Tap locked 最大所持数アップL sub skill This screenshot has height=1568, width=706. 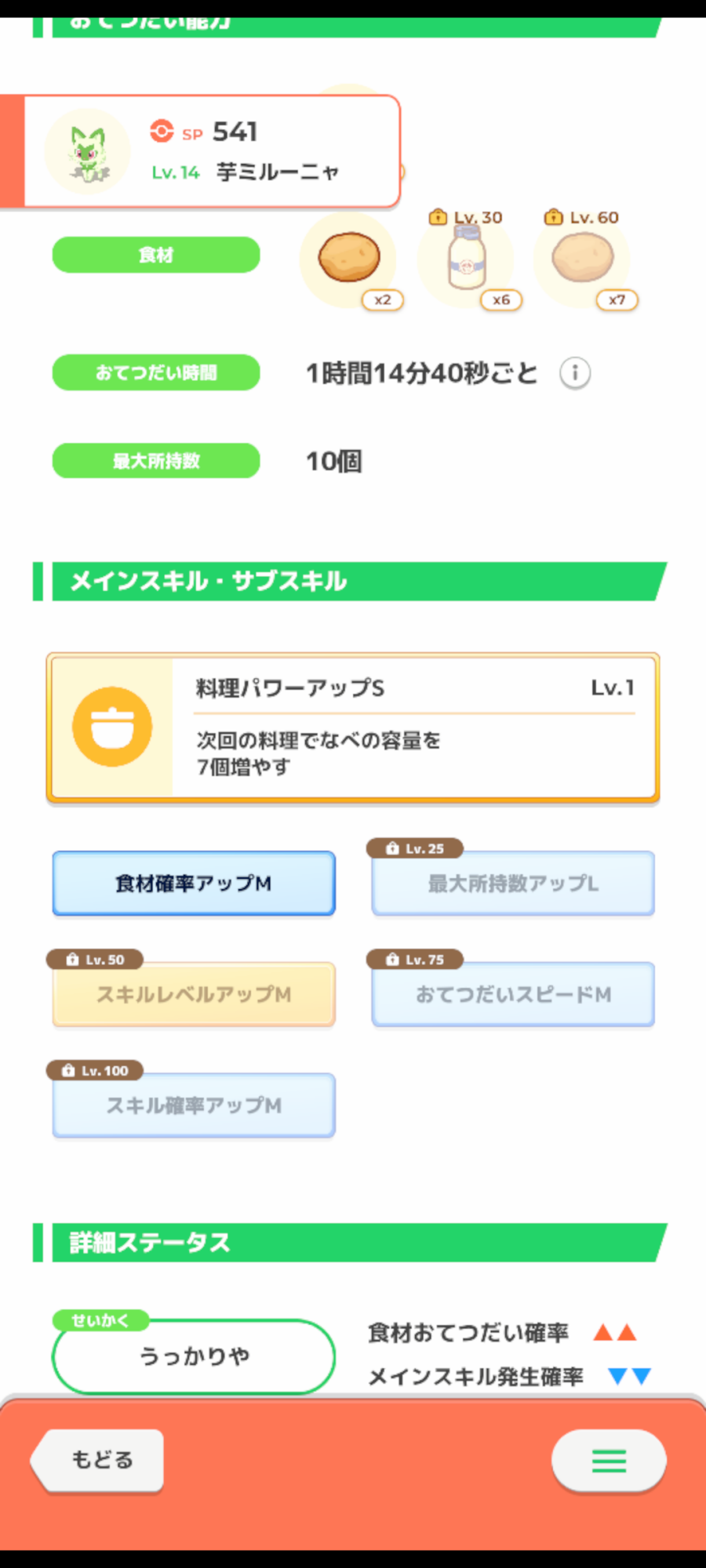click(513, 884)
